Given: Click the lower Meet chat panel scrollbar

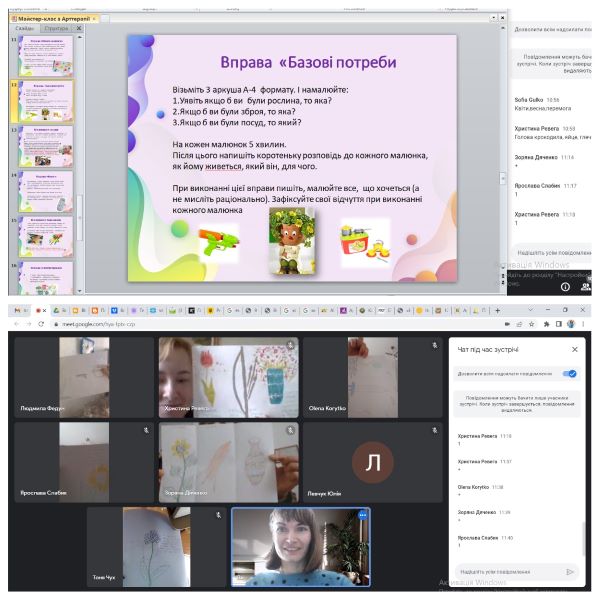Looking at the screenshot, I should [583, 539].
